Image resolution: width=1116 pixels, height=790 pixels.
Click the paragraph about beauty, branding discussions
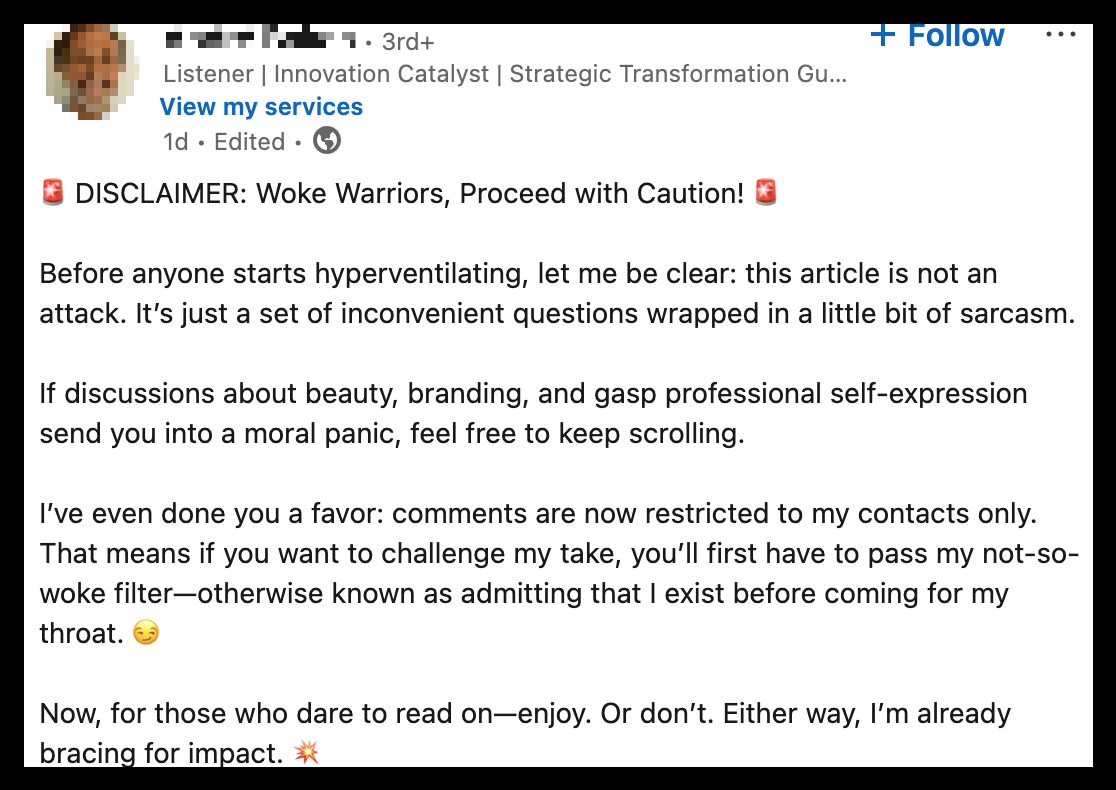tap(533, 414)
